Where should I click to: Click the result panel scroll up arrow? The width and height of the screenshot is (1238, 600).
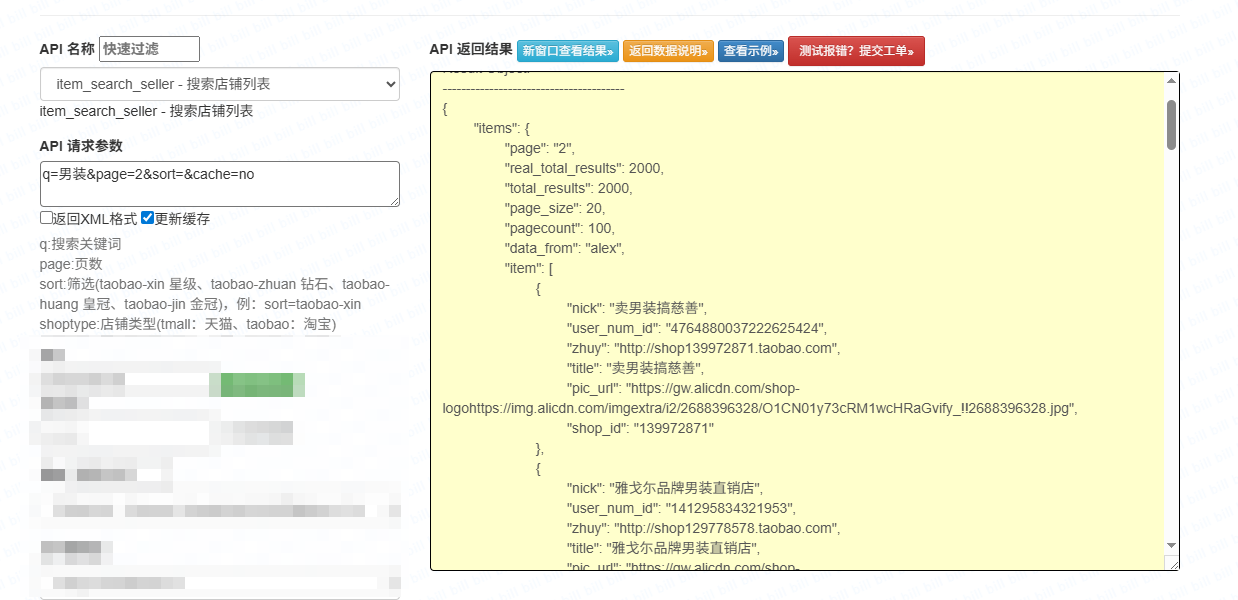point(1171,81)
